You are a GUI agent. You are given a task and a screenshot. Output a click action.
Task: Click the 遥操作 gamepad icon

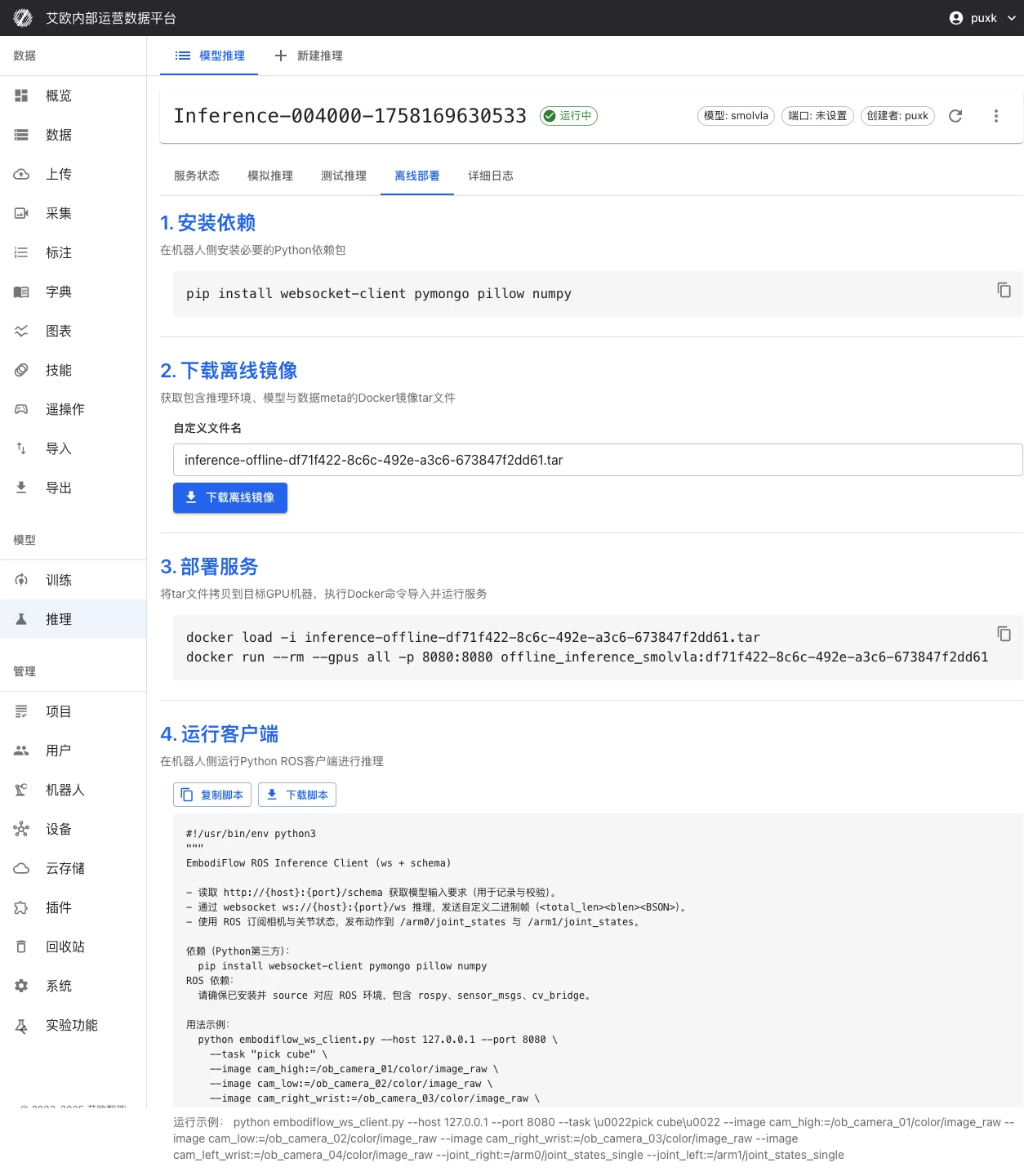(x=21, y=409)
